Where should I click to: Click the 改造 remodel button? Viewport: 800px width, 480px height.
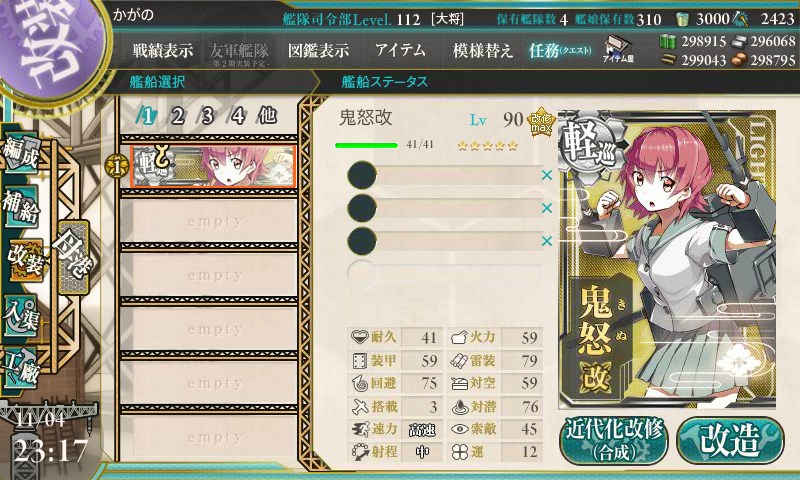click(x=730, y=441)
